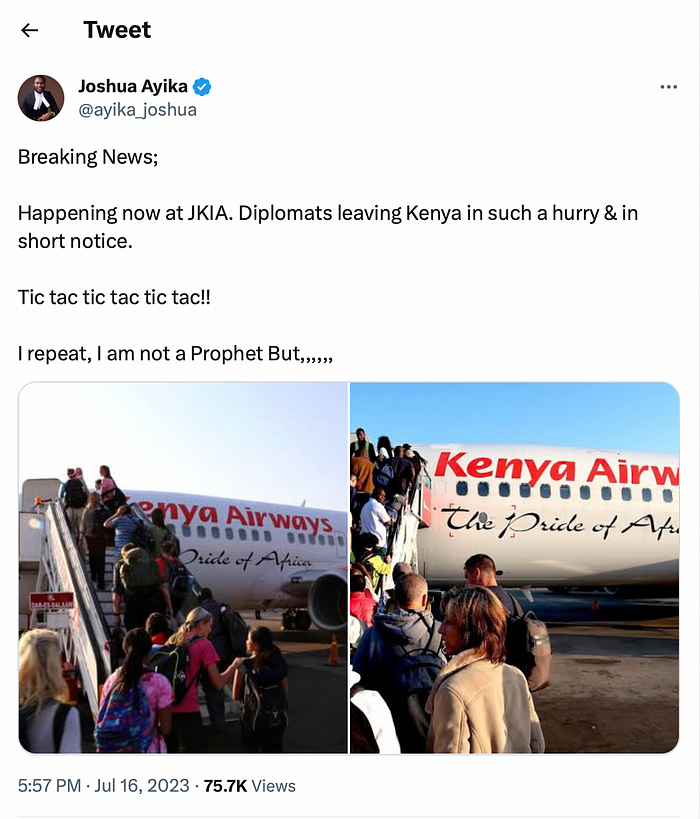Open the three-dot more options menu
The image size is (700, 819).
click(x=669, y=87)
